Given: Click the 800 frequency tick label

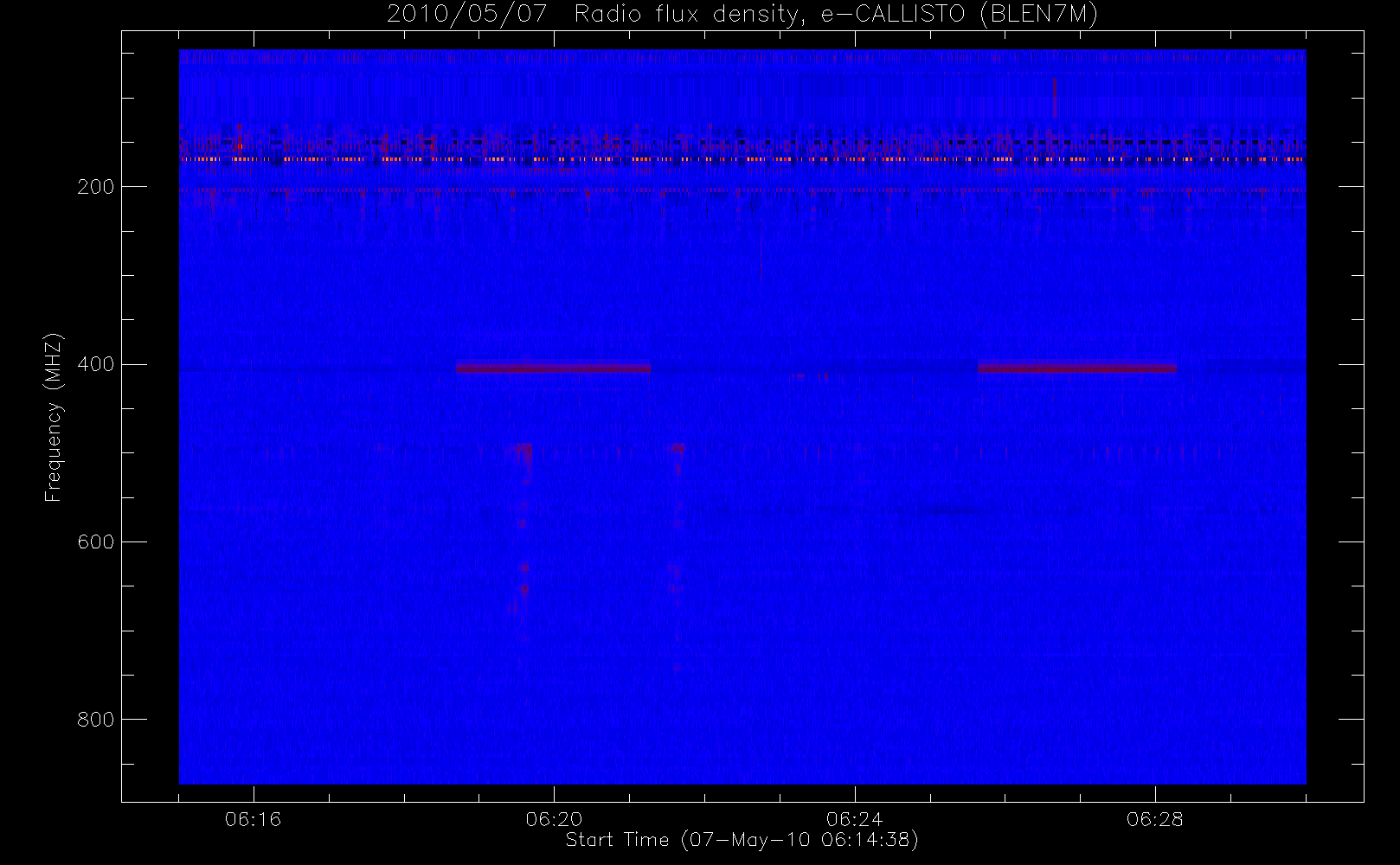Looking at the screenshot, I should click(x=95, y=720).
